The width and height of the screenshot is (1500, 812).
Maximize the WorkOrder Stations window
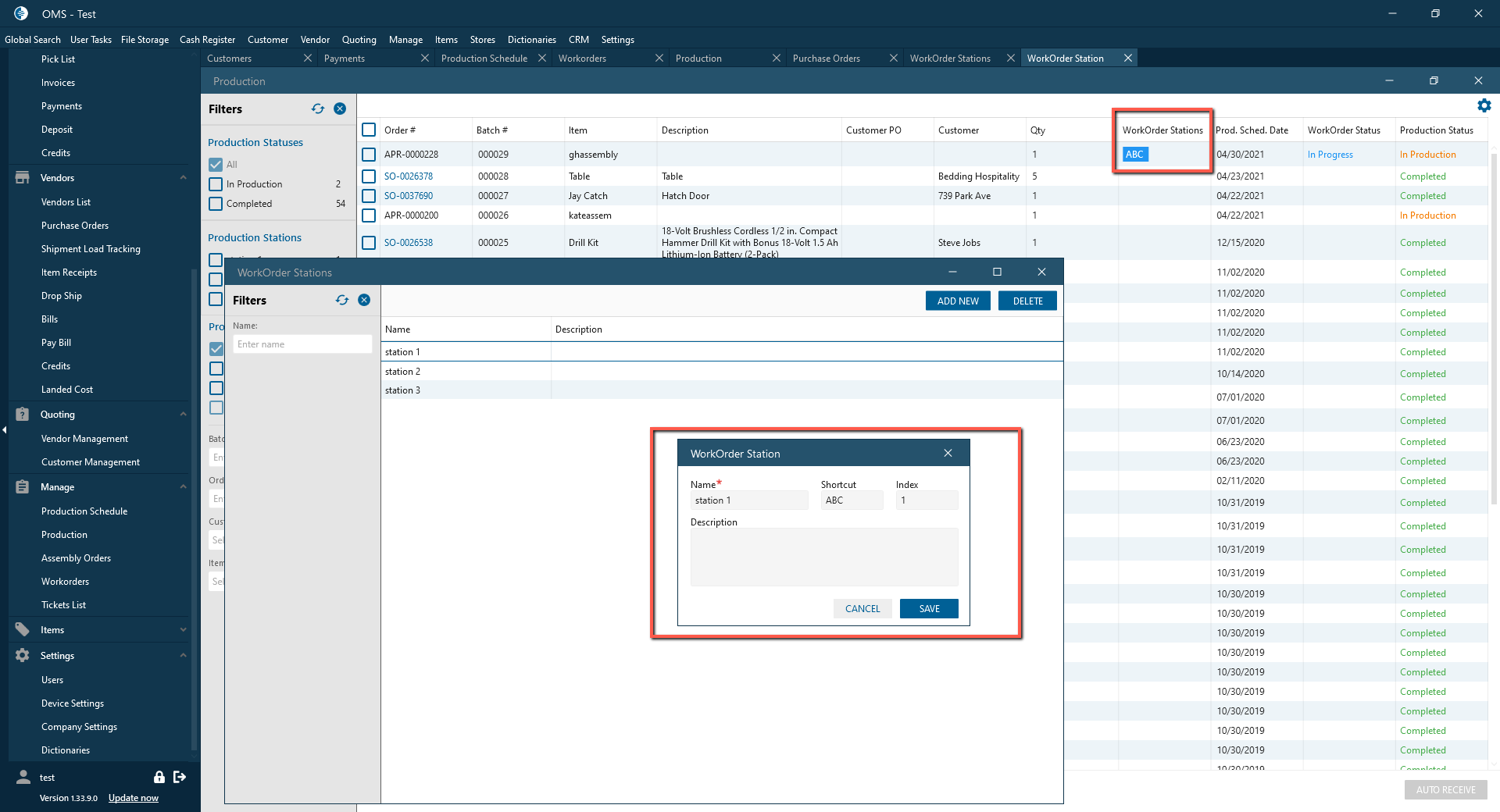997,272
